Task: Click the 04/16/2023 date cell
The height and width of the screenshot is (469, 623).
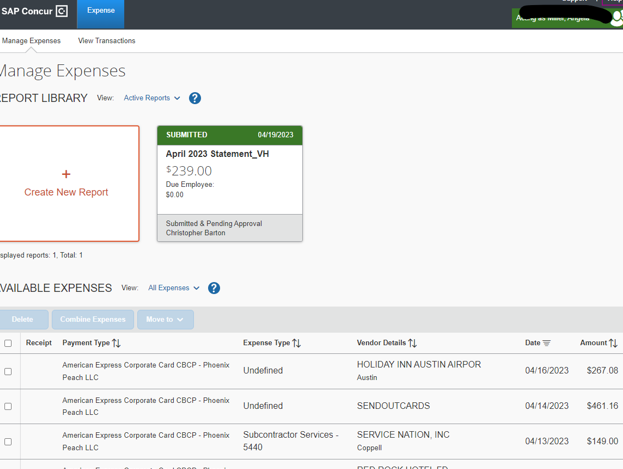Action: click(547, 370)
